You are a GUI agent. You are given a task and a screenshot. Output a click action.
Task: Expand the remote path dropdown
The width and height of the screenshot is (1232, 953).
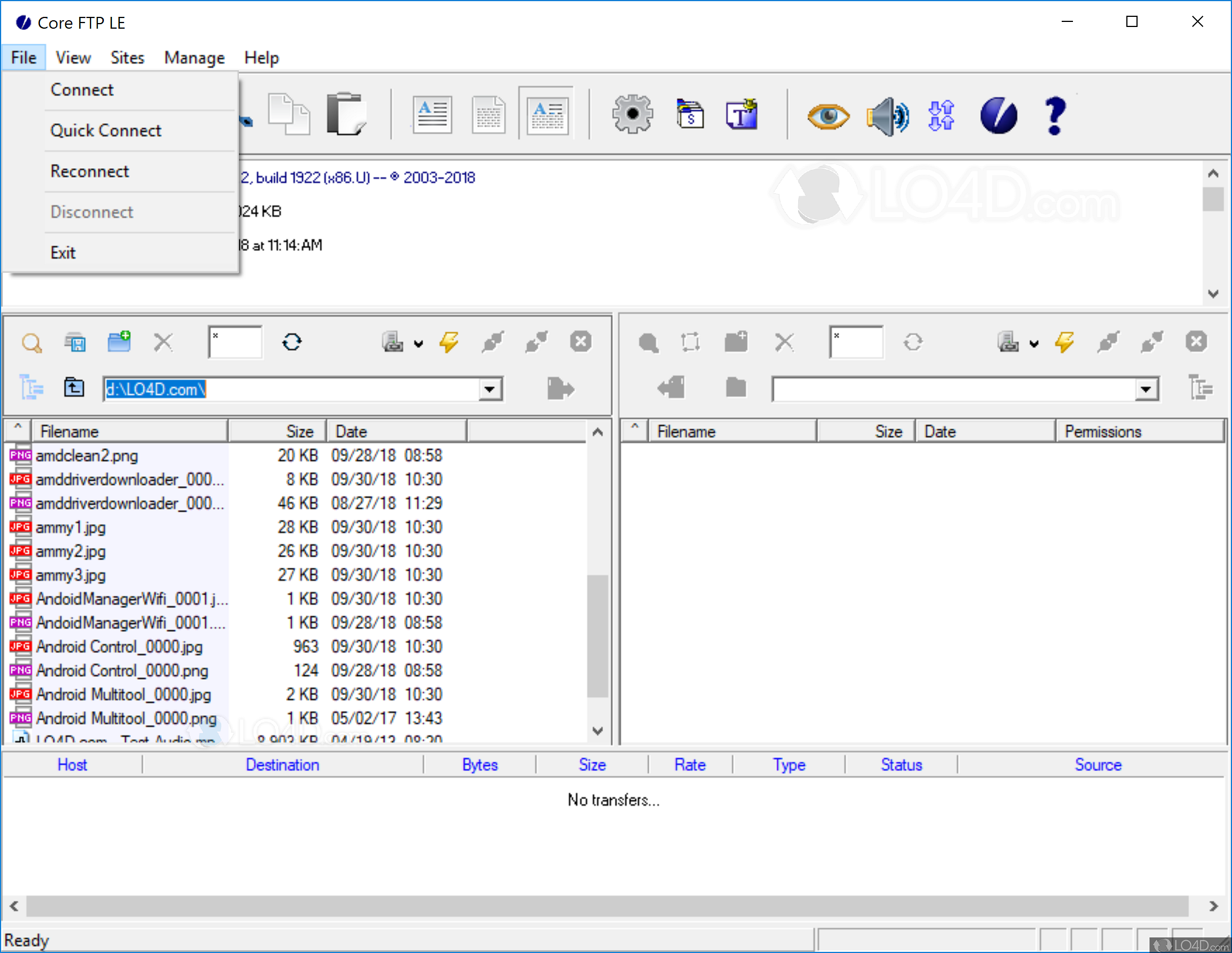1145,389
